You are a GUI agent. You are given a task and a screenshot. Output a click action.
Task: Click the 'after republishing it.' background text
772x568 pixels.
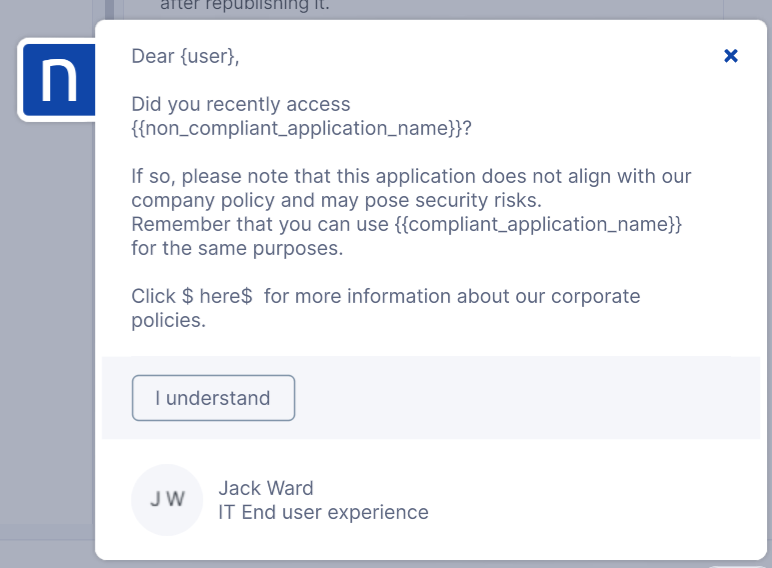point(245,6)
